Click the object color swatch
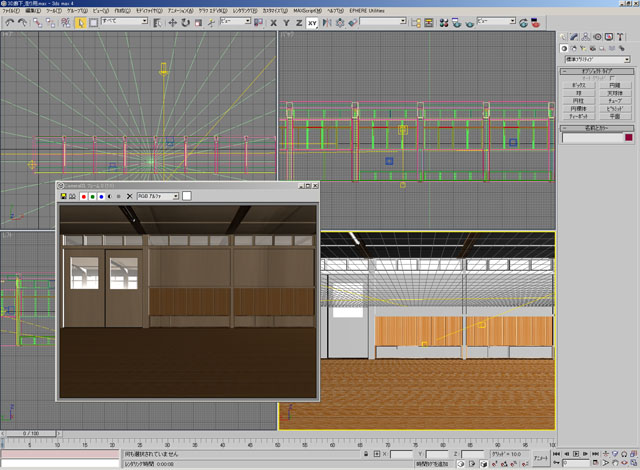 tap(629, 138)
